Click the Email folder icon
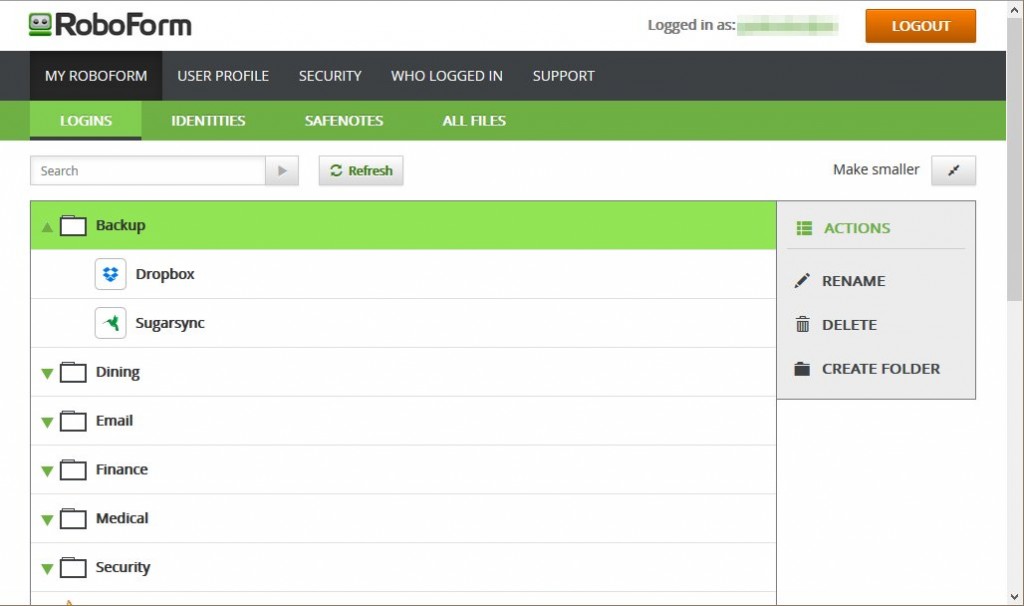1024x606 pixels. 73,421
